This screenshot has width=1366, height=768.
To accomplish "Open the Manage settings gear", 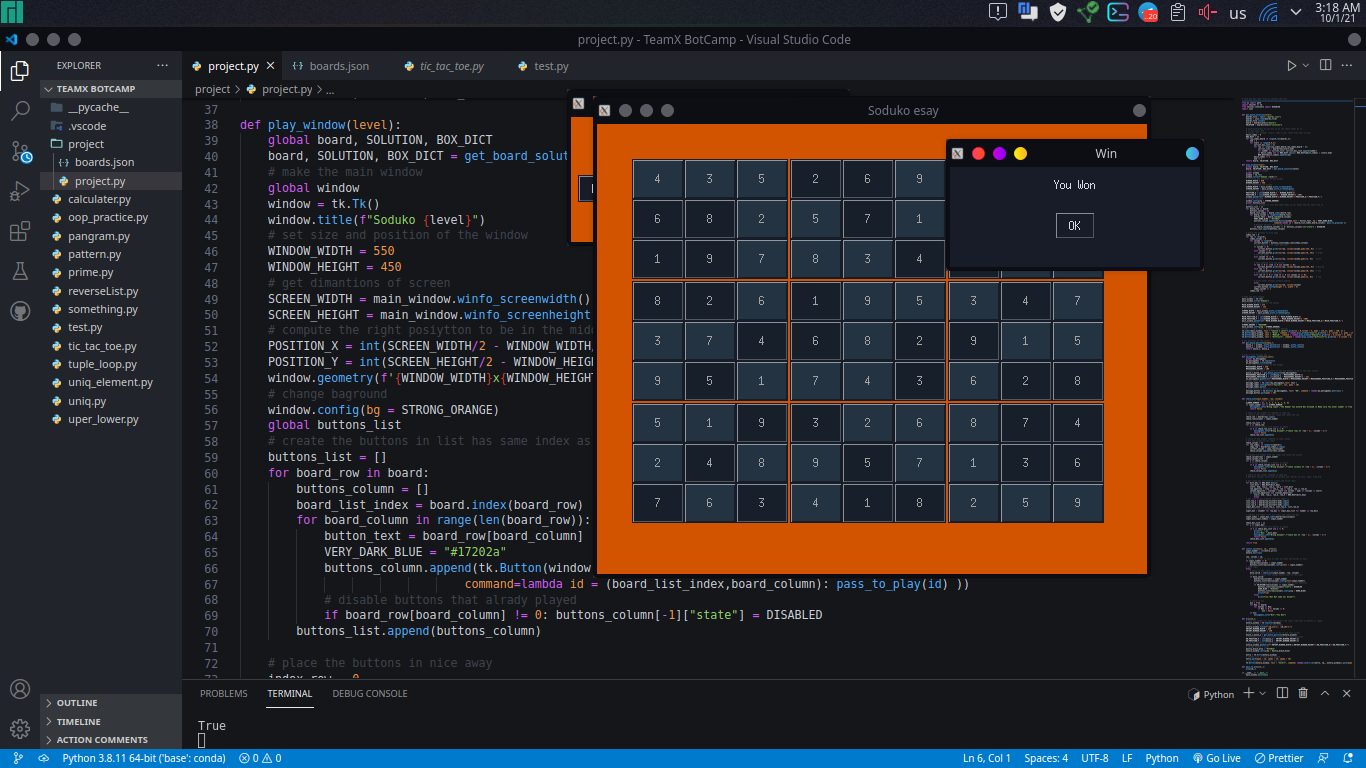I will click(20, 729).
